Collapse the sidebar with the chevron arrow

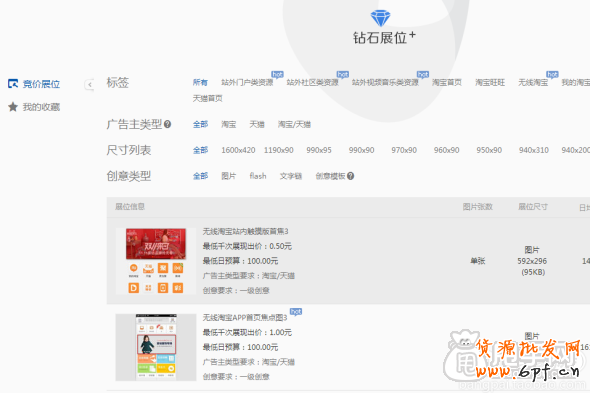click(90, 85)
